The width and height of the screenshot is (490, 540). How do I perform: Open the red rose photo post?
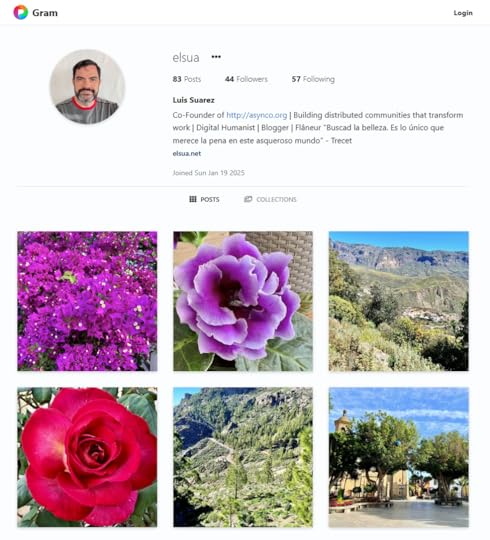coord(87,457)
